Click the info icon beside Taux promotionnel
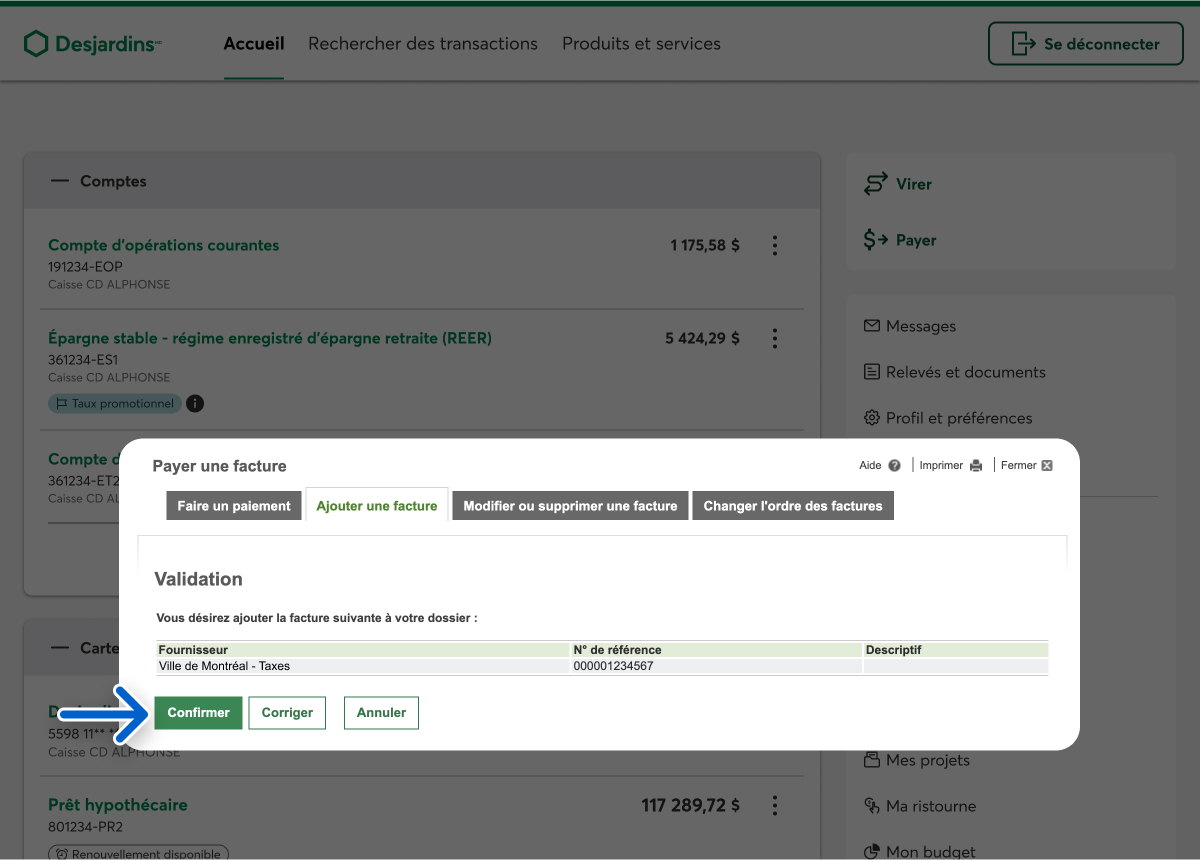 tap(195, 404)
